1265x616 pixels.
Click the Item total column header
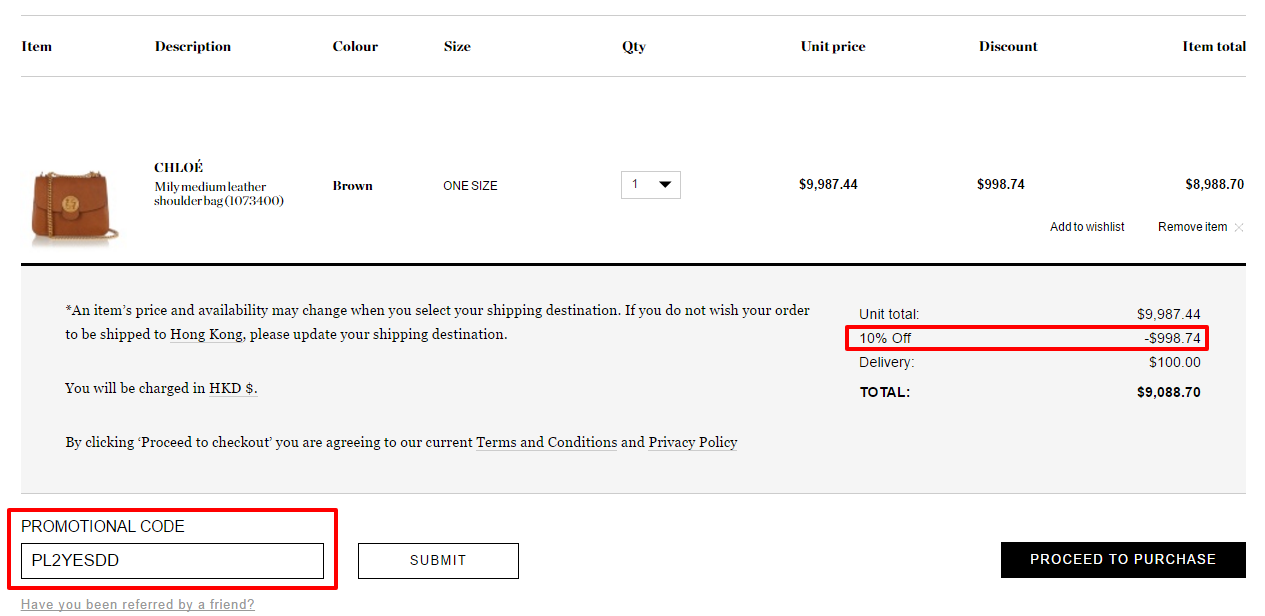(x=1214, y=47)
